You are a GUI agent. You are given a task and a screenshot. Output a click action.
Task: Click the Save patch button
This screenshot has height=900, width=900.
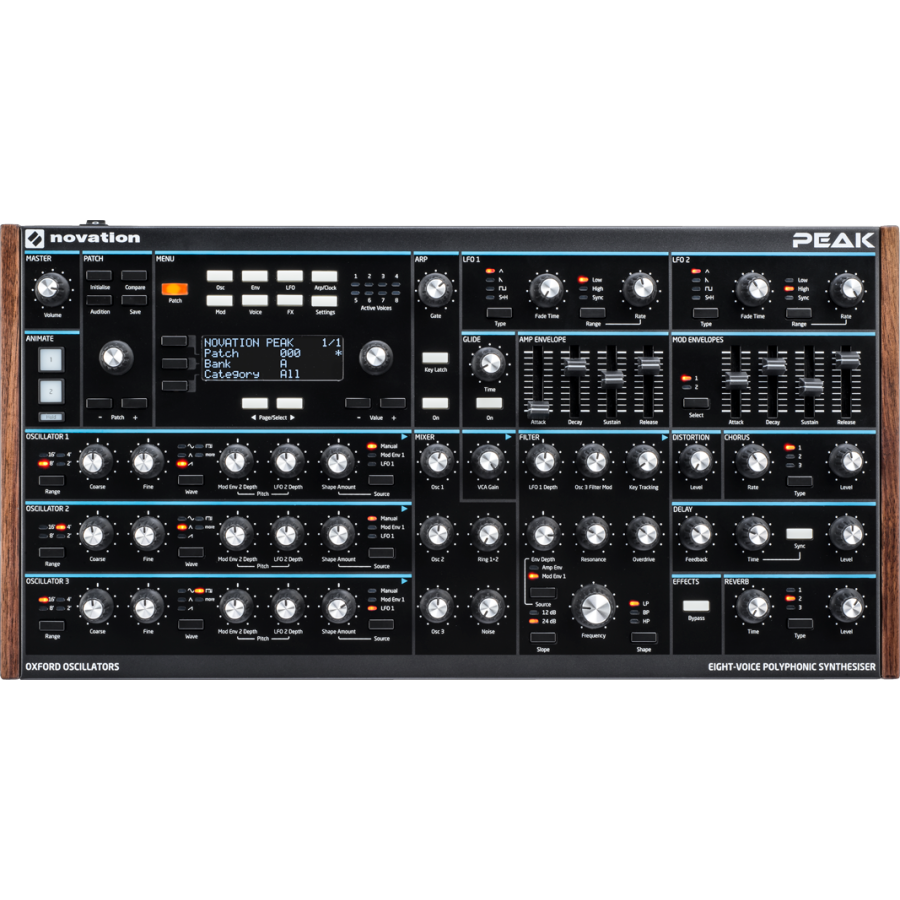pos(134,300)
